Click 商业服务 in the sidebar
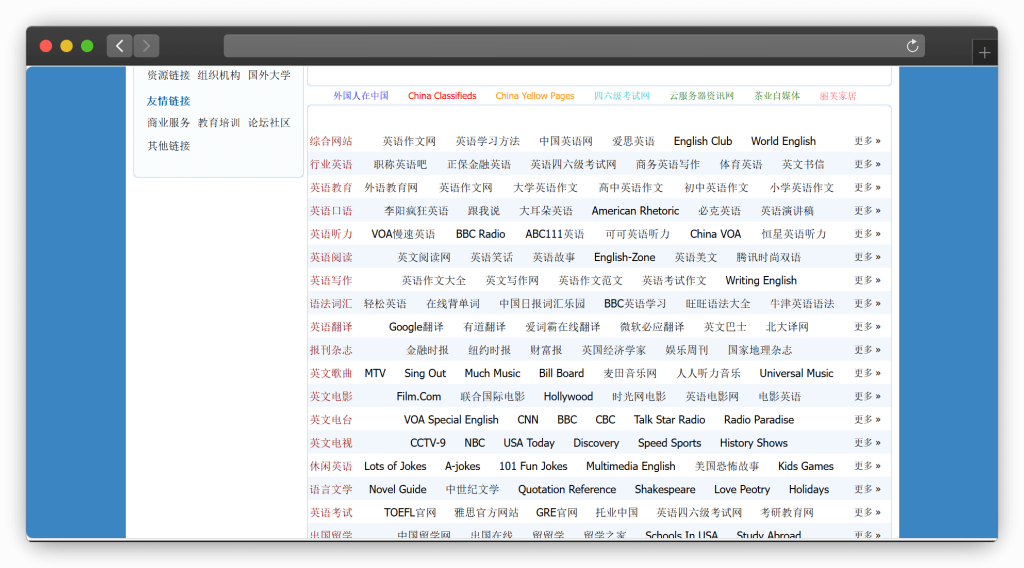The height and width of the screenshot is (568, 1024). pos(168,123)
